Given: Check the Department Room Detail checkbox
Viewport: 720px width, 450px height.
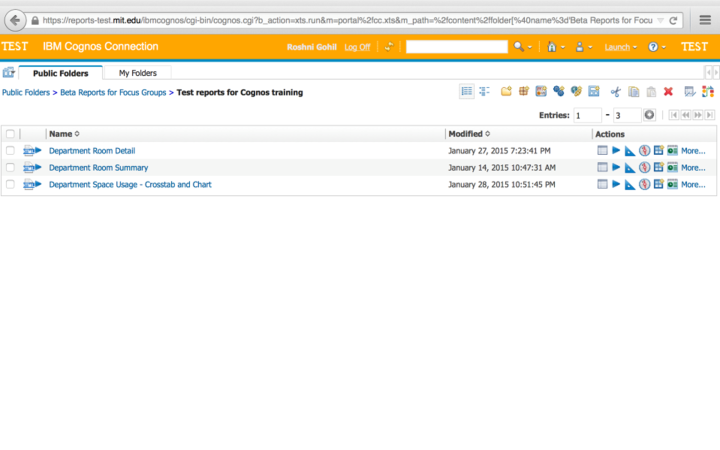Looking at the screenshot, I should tap(10, 151).
